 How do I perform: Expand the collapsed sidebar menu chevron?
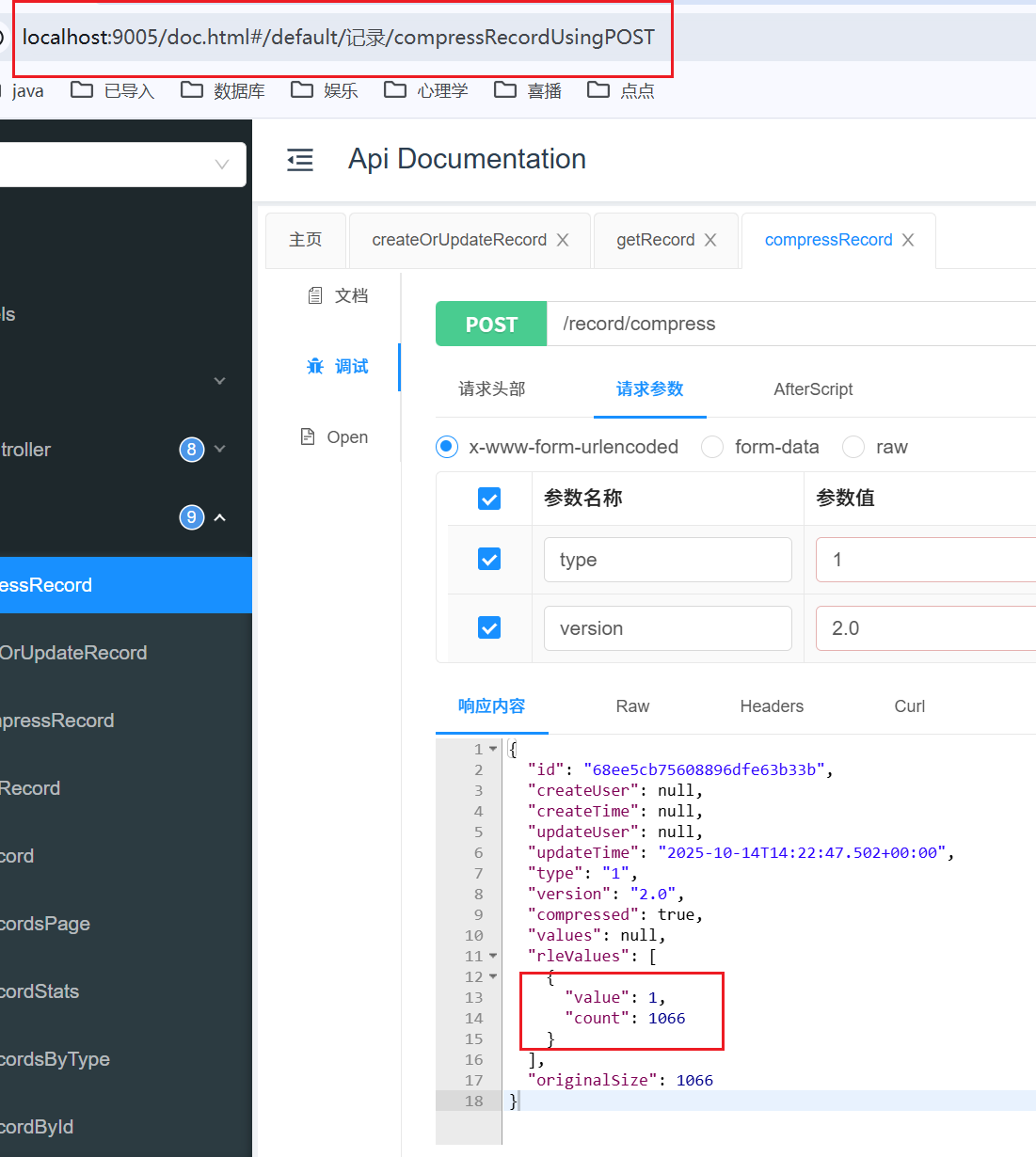pyautogui.click(x=219, y=381)
